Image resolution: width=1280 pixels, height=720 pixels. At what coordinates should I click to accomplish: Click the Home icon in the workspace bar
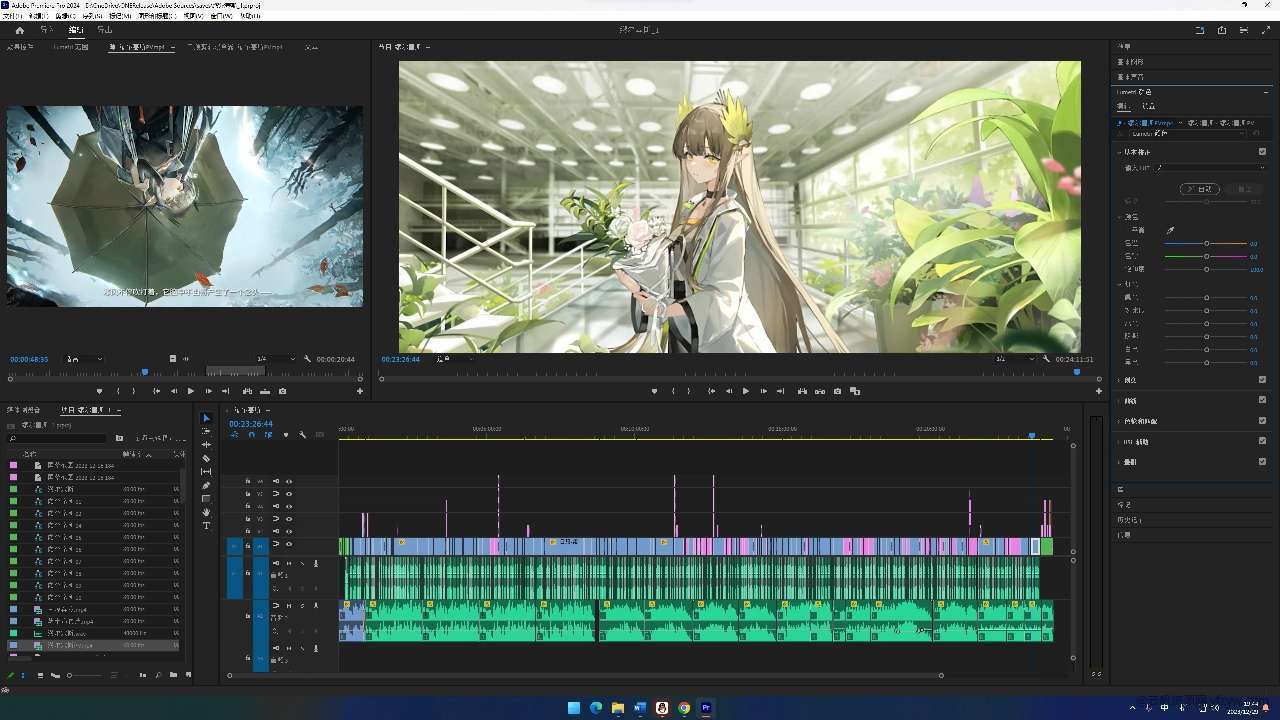(x=19, y=30)
